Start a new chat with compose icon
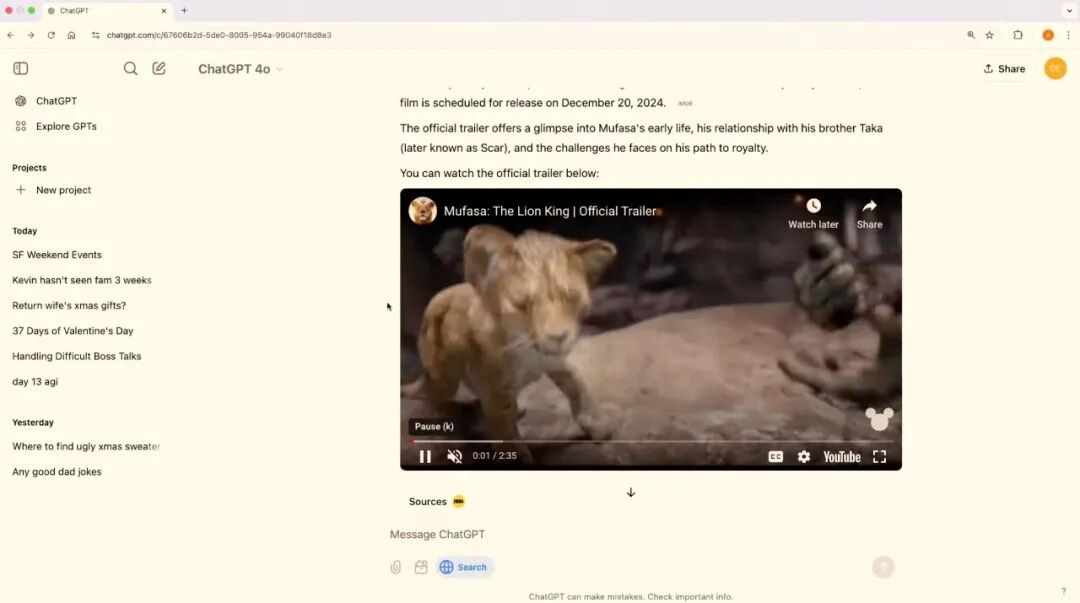Screen dimensions: 1080x603 click(159, 68)
